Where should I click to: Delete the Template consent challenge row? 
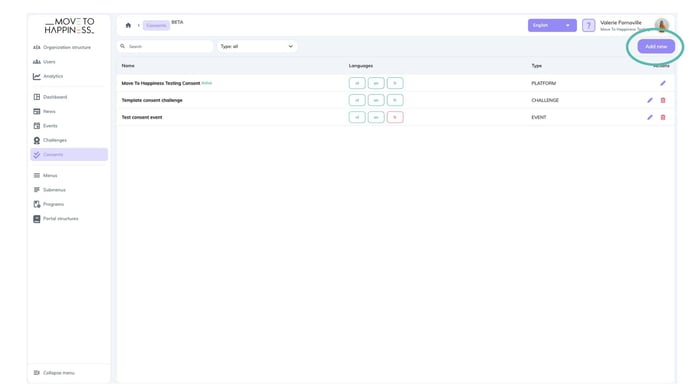[663, 100]
